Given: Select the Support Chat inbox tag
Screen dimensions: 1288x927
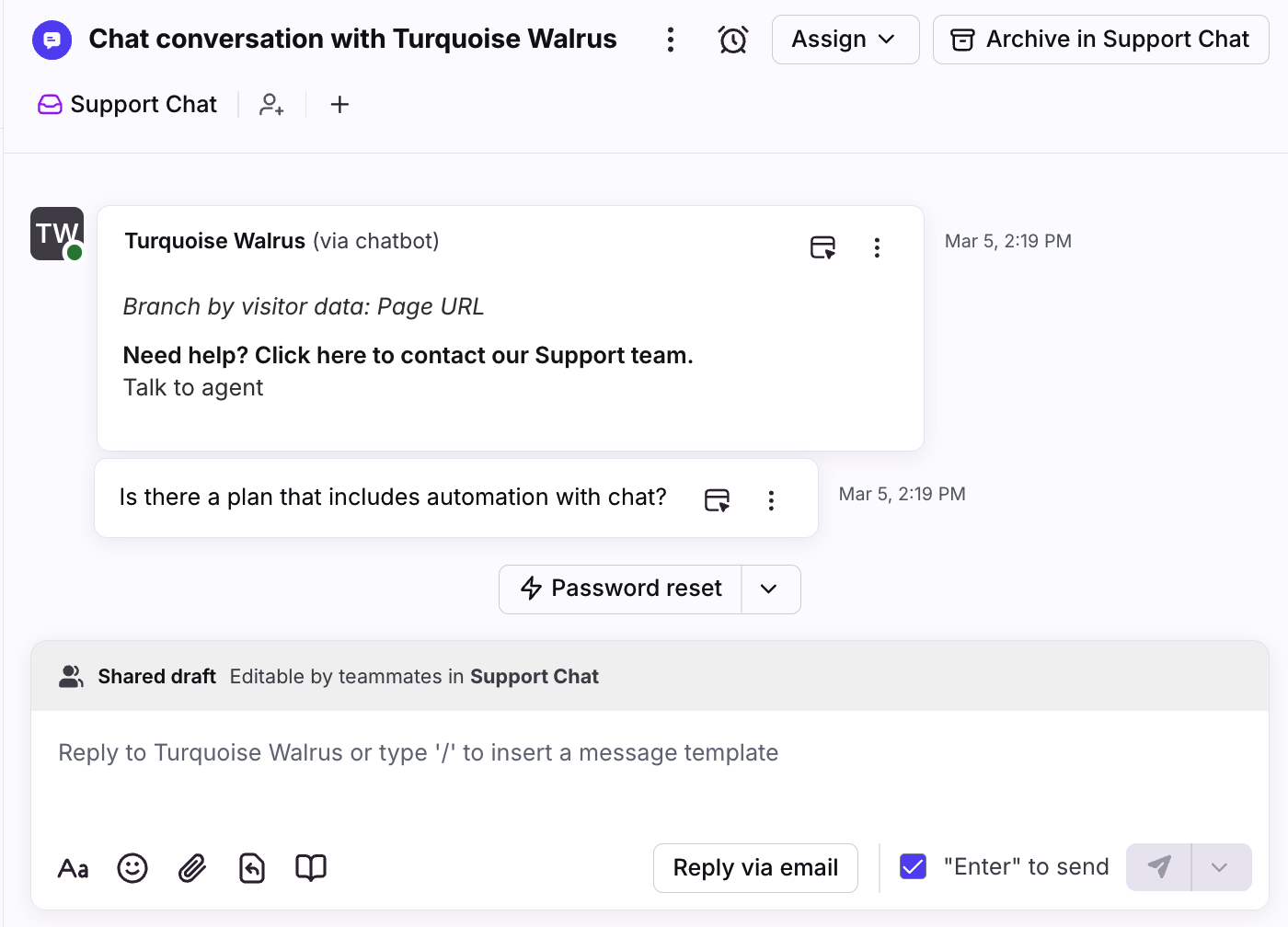Looking at the screenshot, I should point(128,105).
